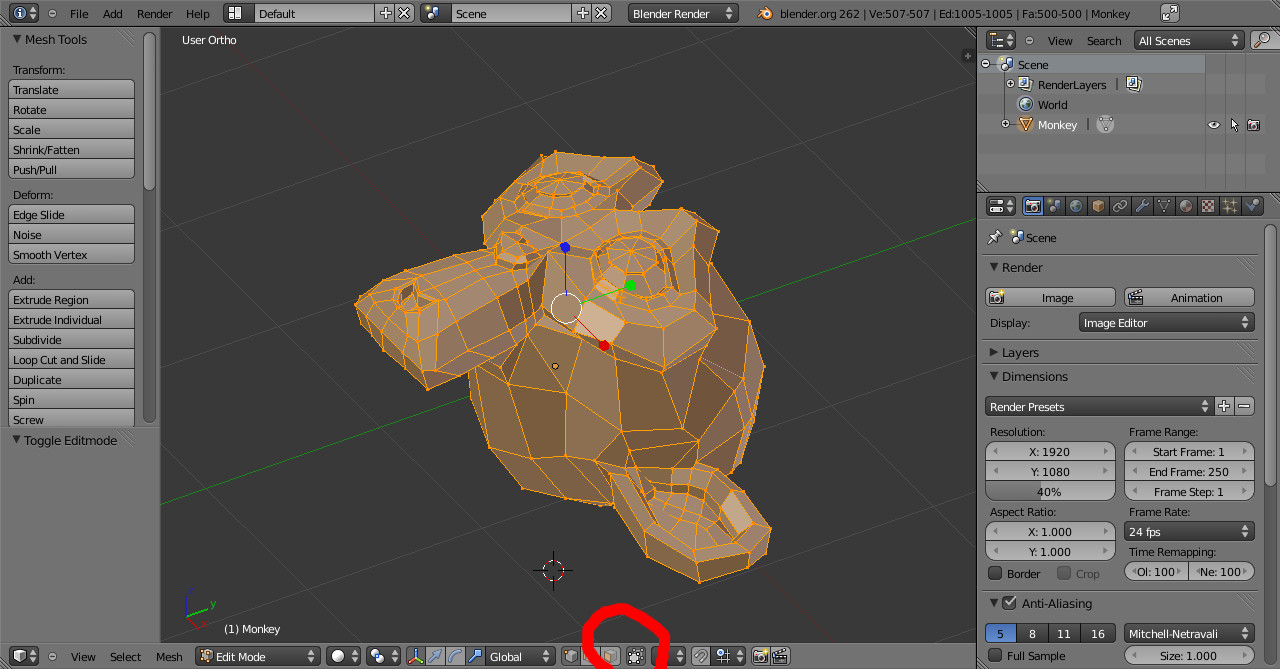
Task: Open the Render menu in top bar
Action: pyautogui.click(x=155, y=14)
